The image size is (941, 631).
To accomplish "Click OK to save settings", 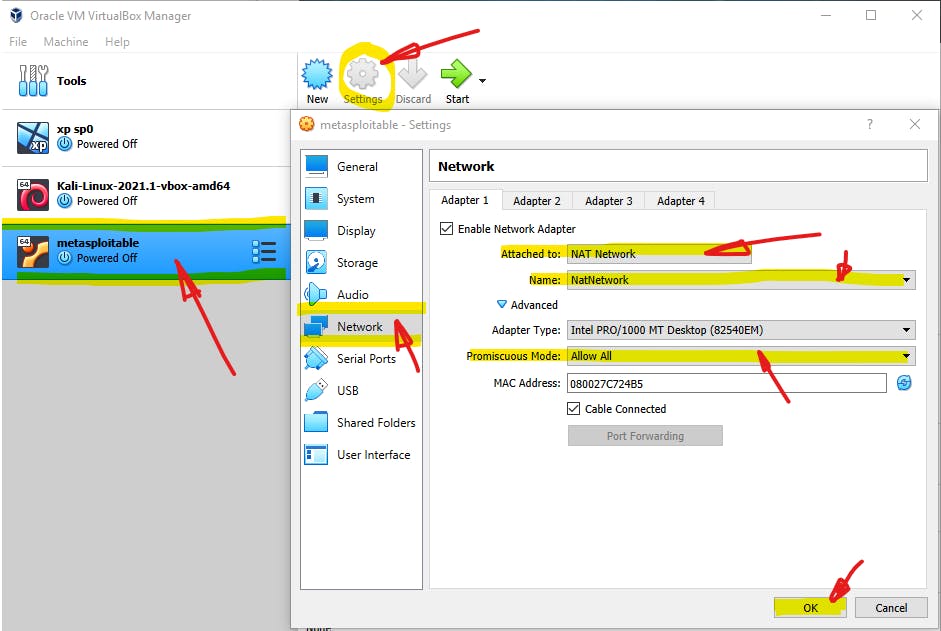I will pyautogui.click(x=810, y=608).
